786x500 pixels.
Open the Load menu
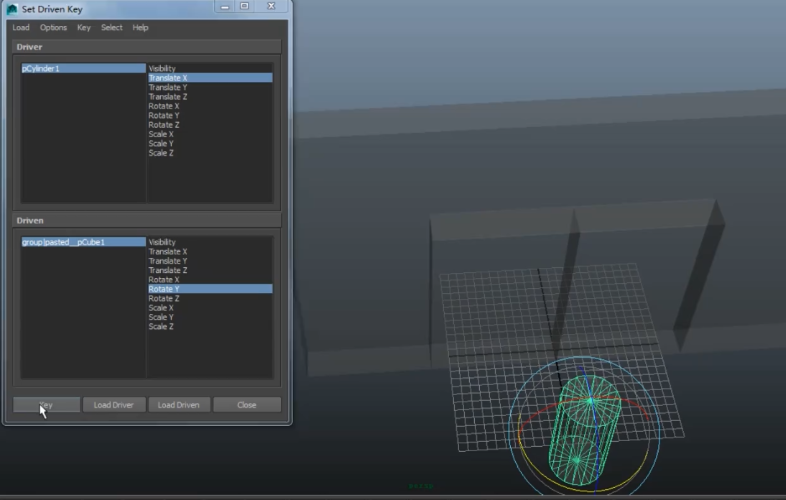pos(21,28)
